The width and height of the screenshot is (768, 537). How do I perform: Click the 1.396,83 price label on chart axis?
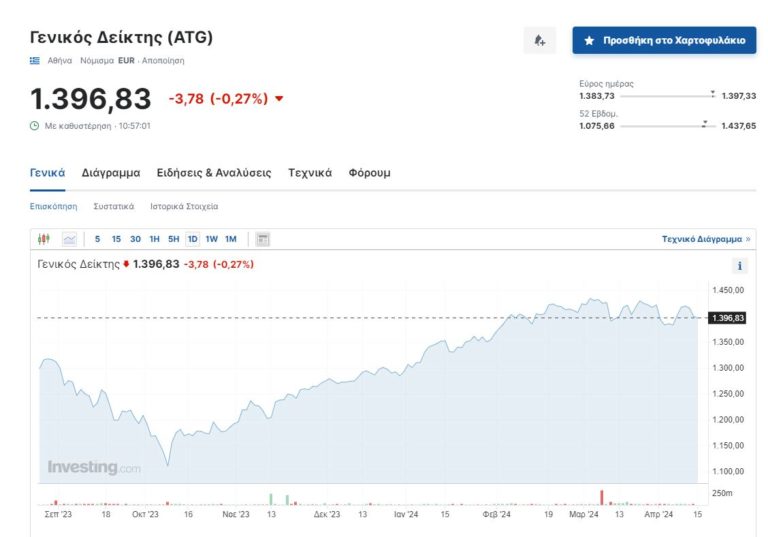click(727, 318)
